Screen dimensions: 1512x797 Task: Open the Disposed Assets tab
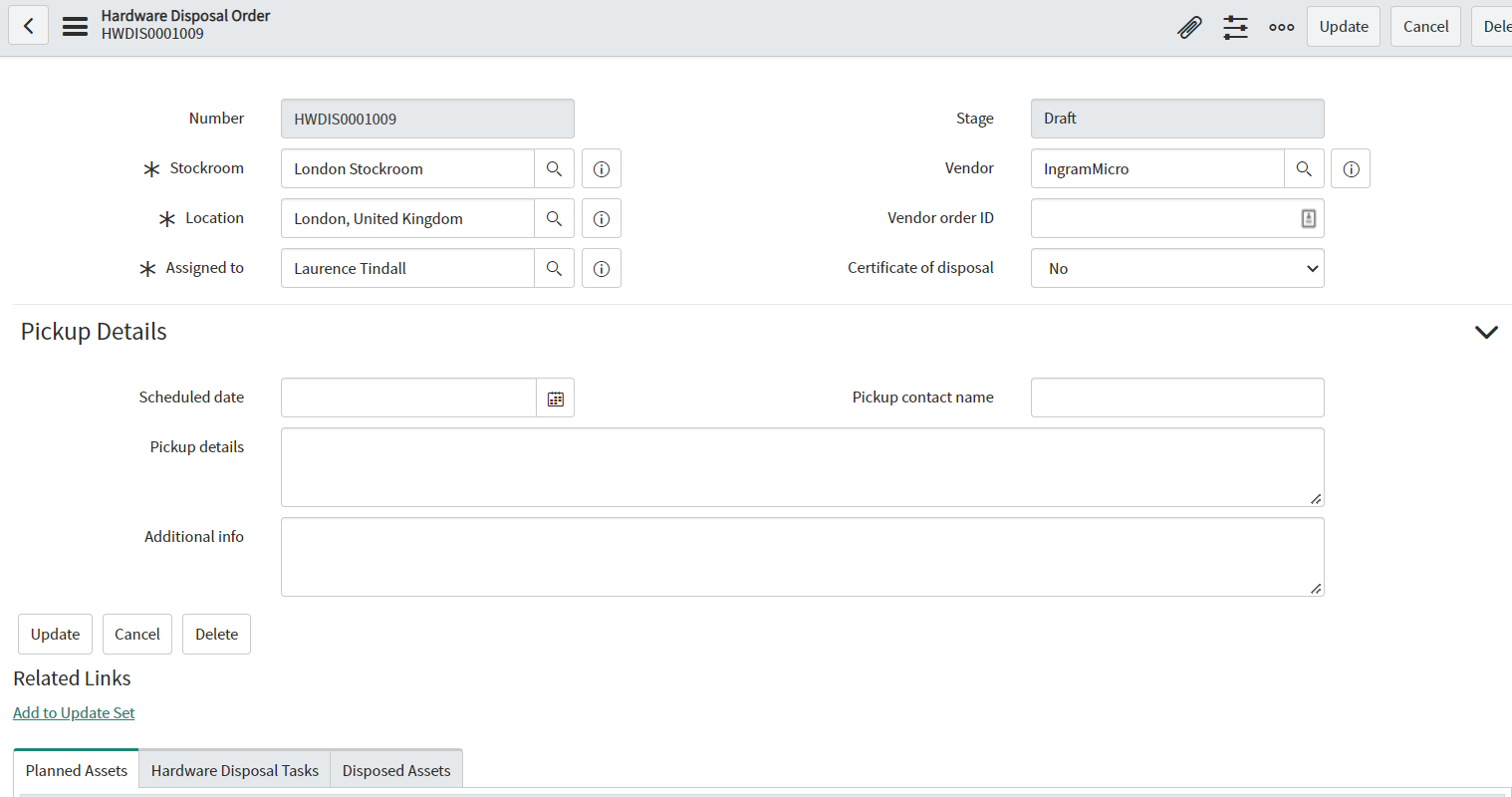tap(395, 769)
